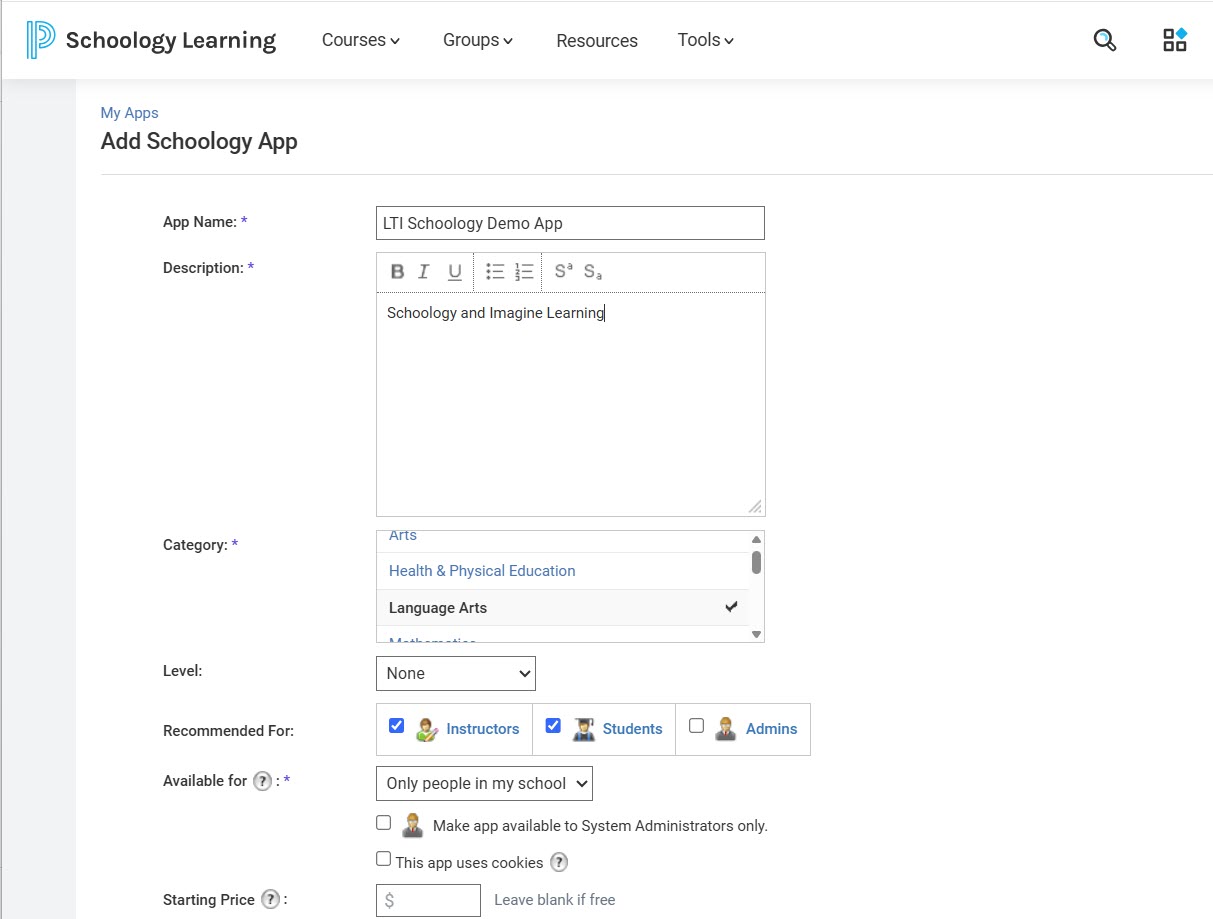Image resolution: width=1213 pixels, height=919 pixels.
Task: Insert a numbered list
Action: [x=524, y=272]
